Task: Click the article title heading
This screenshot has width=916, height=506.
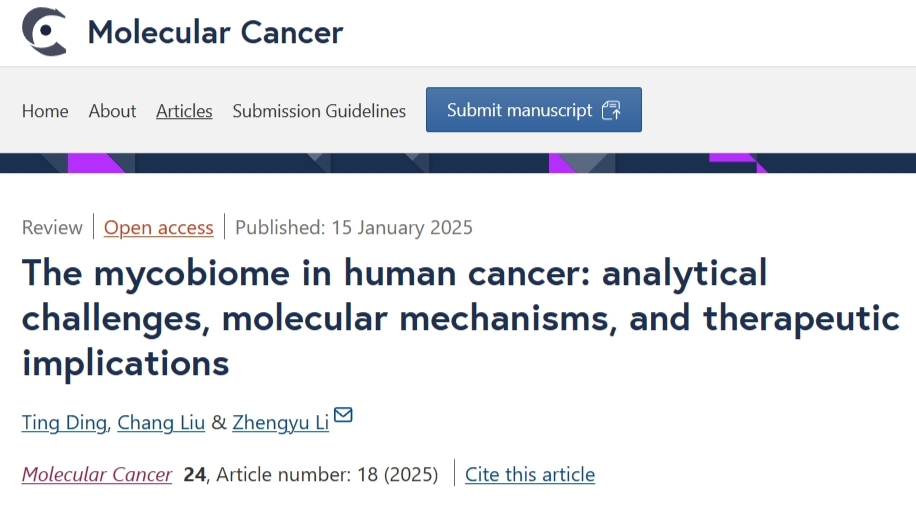Action: [x=460, y=318]
